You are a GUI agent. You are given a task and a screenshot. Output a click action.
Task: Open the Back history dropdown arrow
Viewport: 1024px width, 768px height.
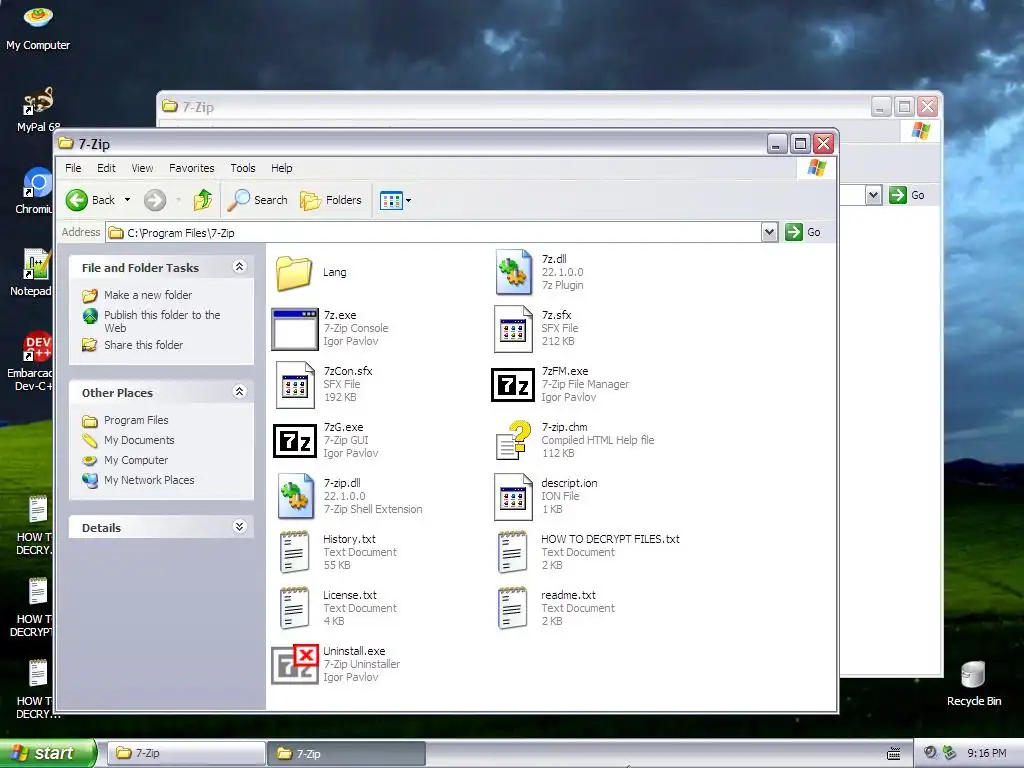click(x=127, y=200)
